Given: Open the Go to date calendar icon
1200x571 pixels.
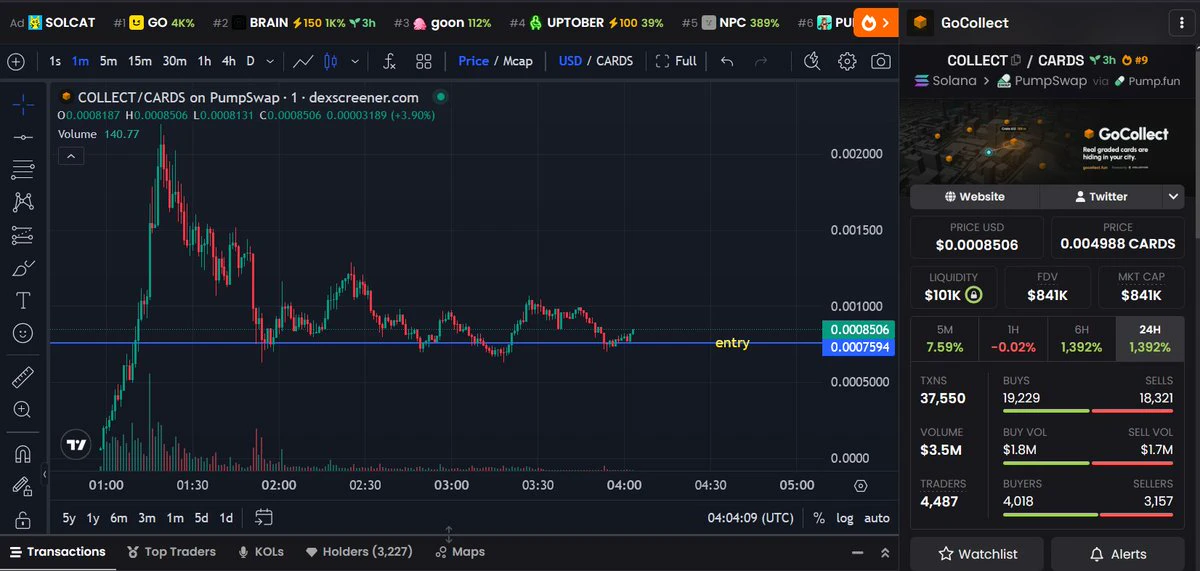Looking at the screenshot, I should pos(264,518).
